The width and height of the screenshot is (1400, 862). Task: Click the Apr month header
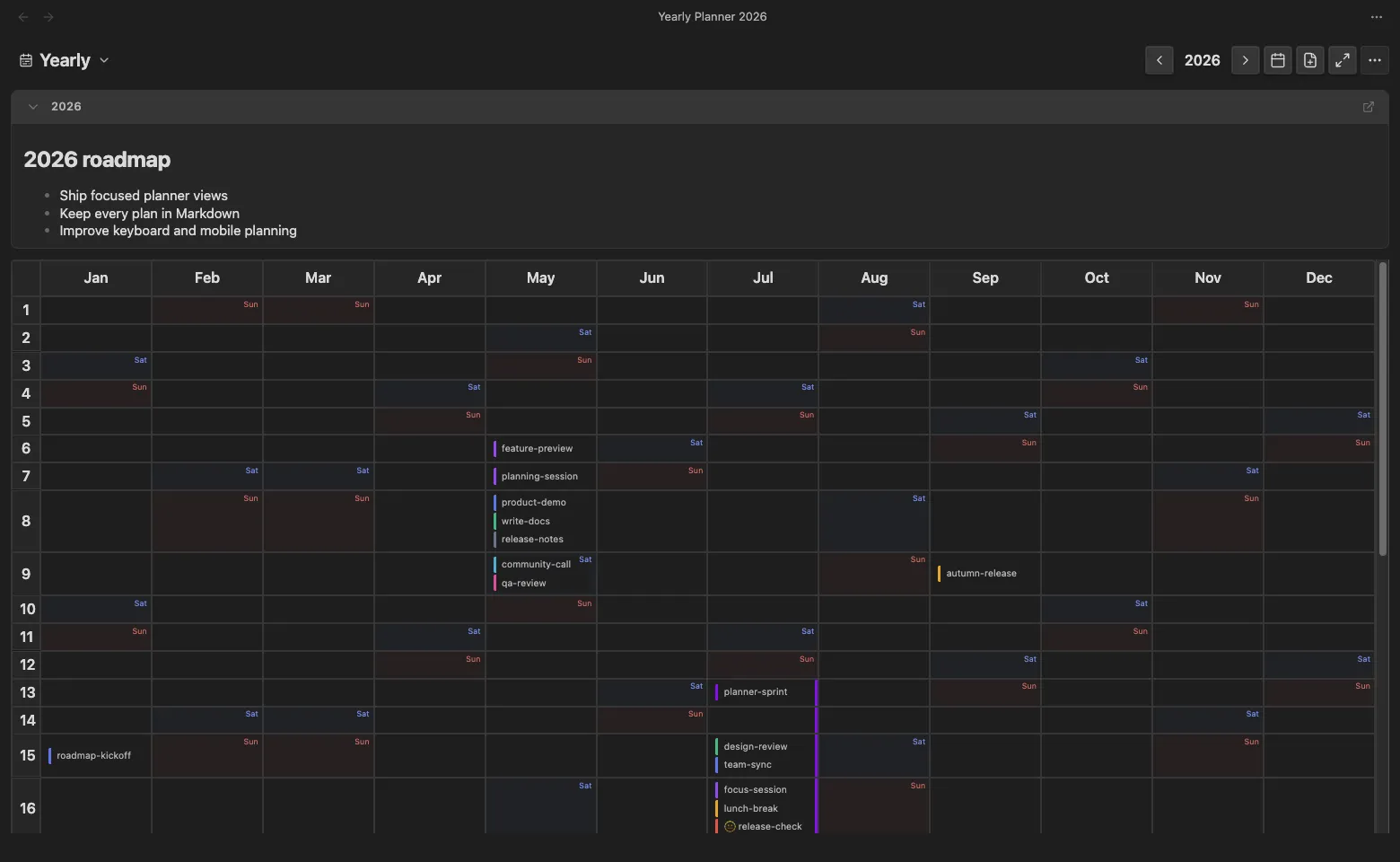pos(430,278)
